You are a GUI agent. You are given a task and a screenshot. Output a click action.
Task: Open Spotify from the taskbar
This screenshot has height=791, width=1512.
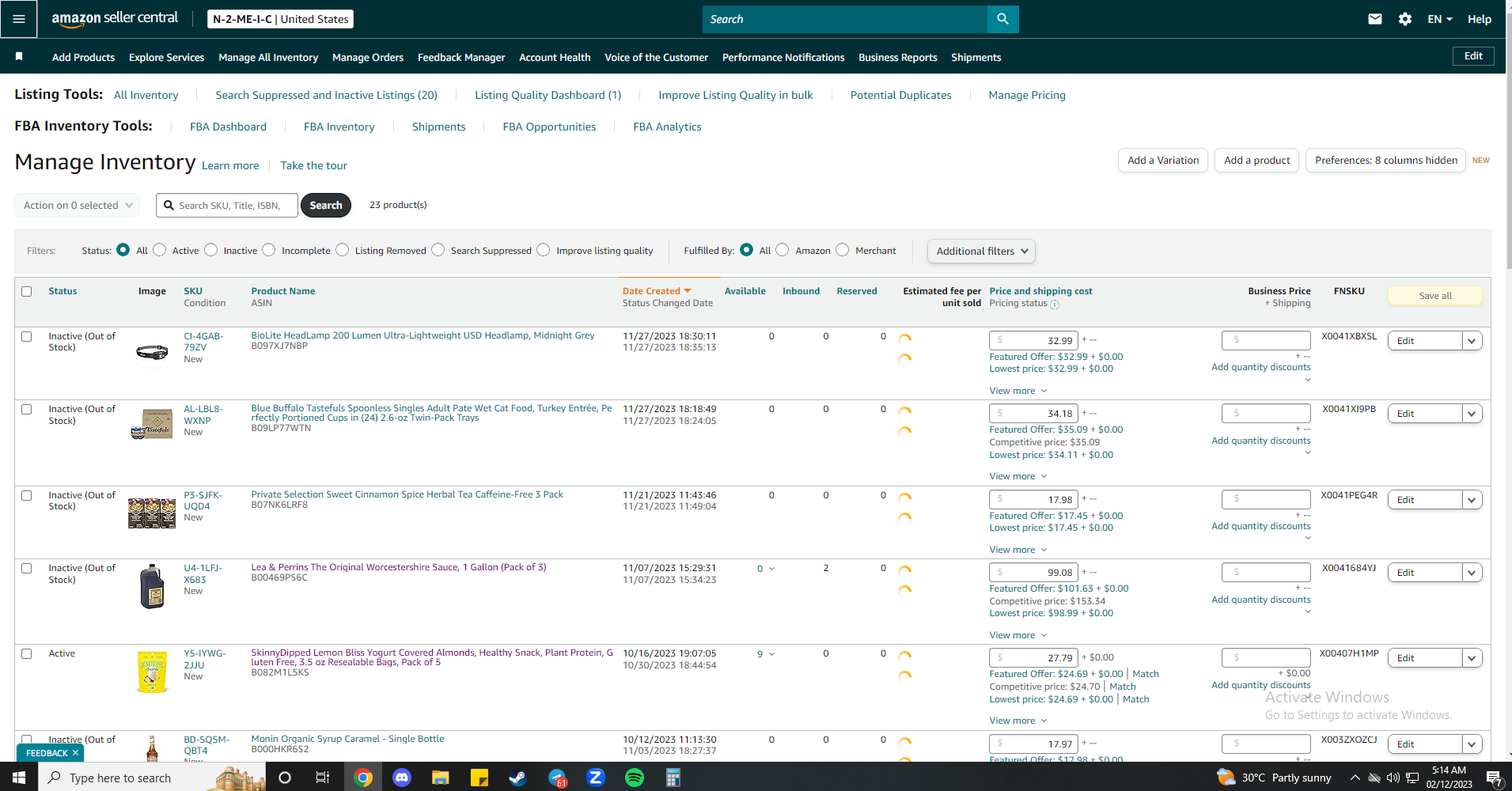click(635, 778)
